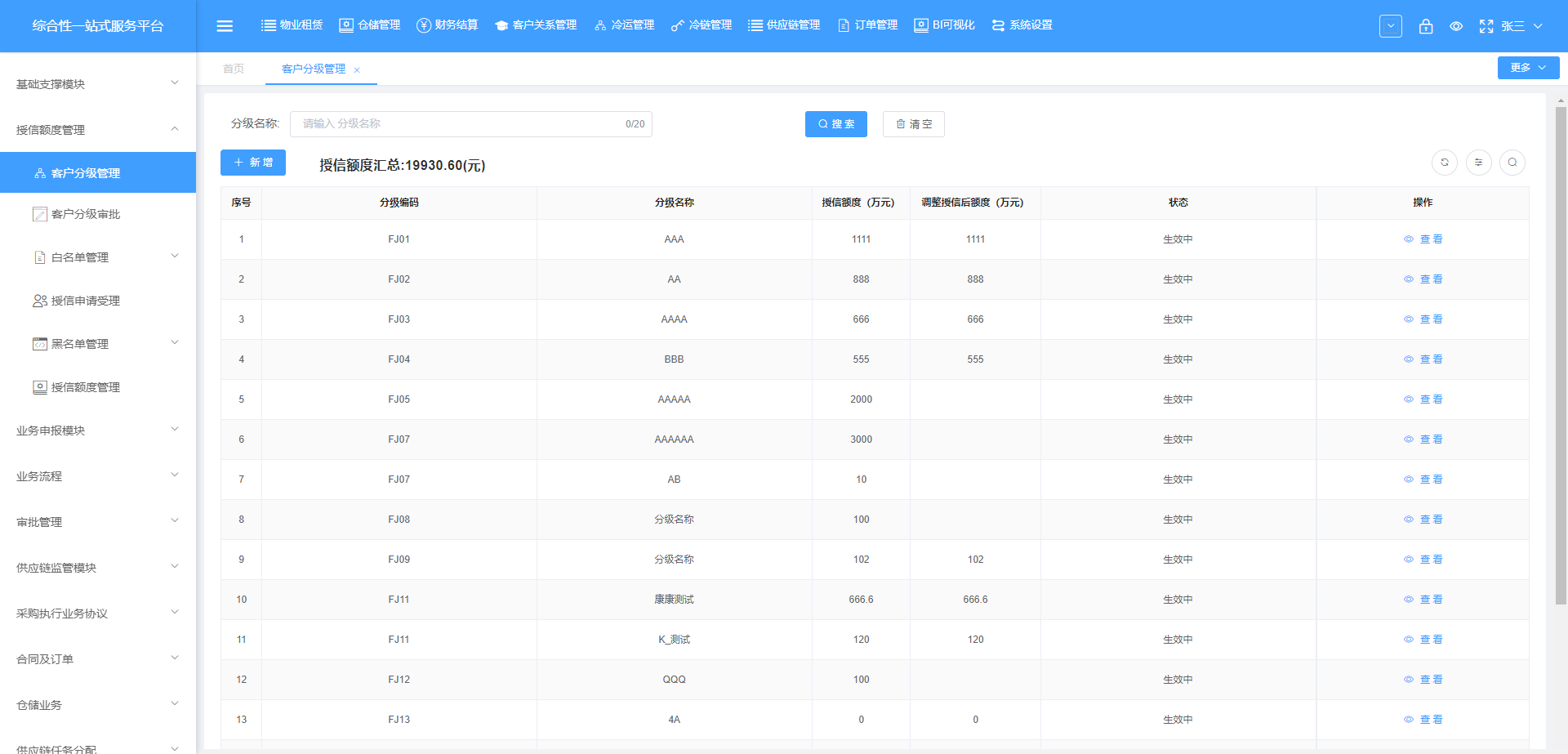Screen dimensions: 1568x754
Task: Open 客户关系管理 top menu
Action: 536,25
